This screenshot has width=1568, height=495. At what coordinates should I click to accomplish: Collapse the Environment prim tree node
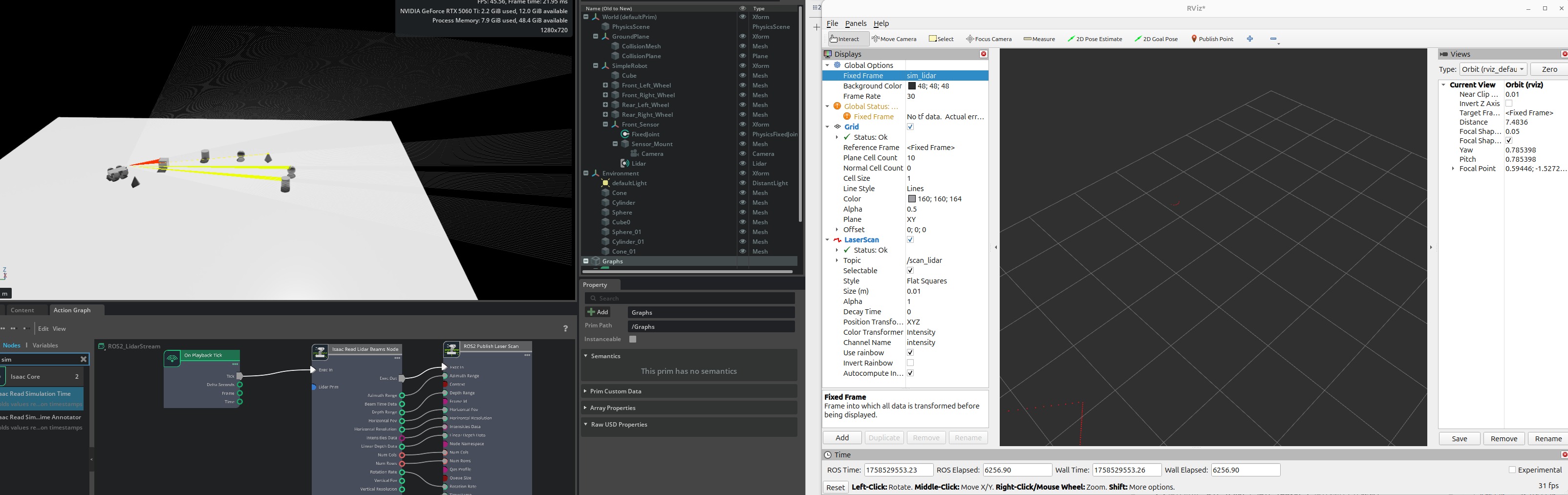pos(586,173)
